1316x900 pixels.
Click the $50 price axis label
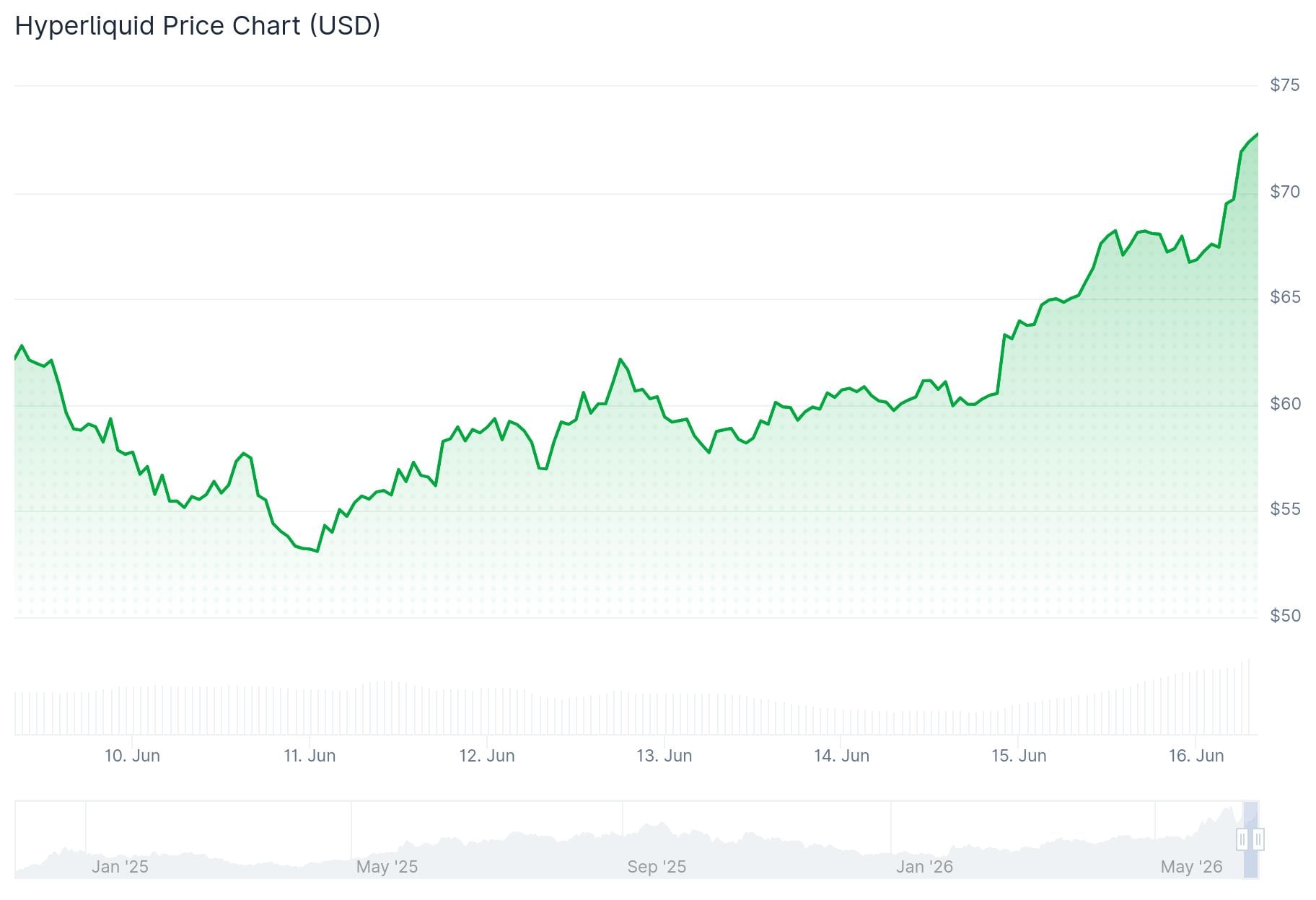1285,616
